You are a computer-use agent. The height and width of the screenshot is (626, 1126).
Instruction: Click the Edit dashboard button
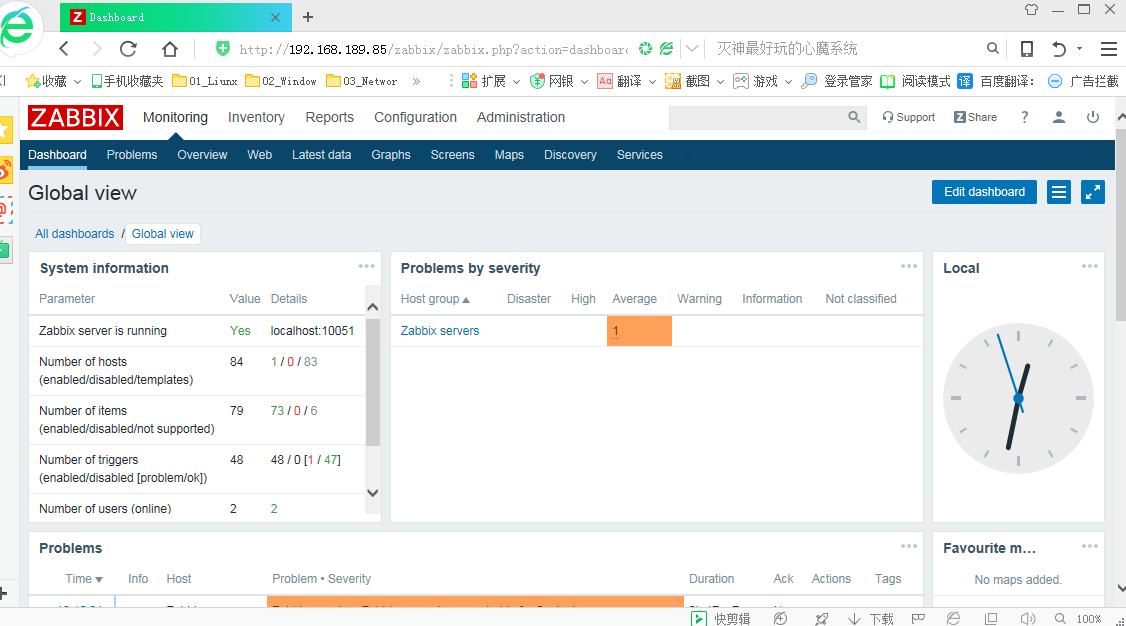click(x=984, y=192)
